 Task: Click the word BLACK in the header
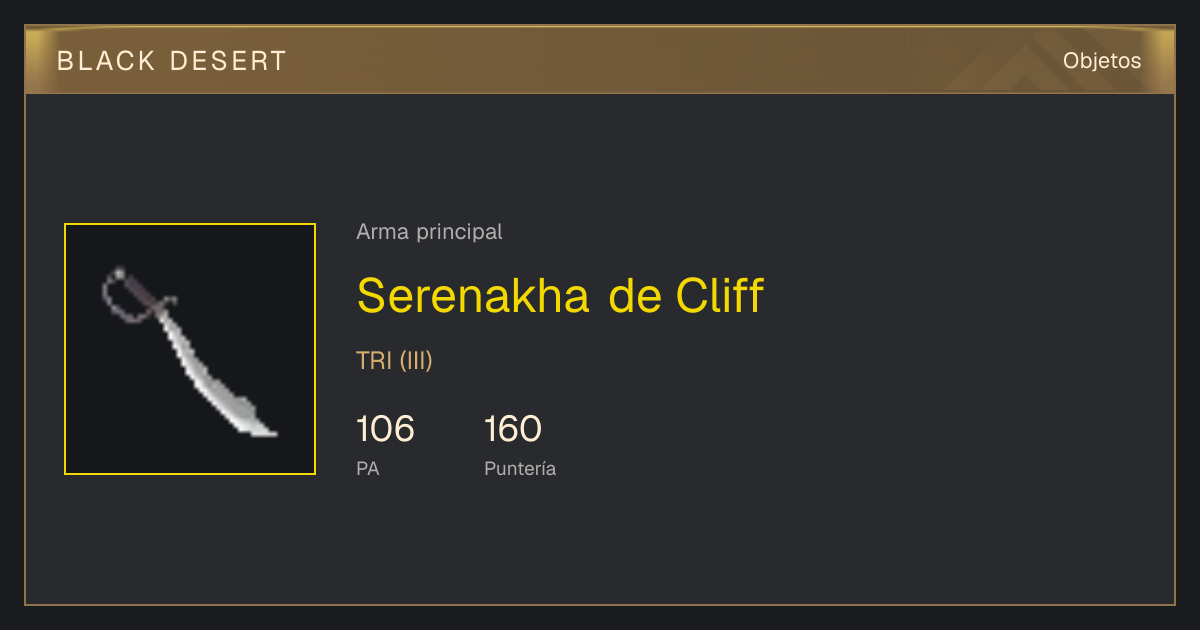pos(106,61)
